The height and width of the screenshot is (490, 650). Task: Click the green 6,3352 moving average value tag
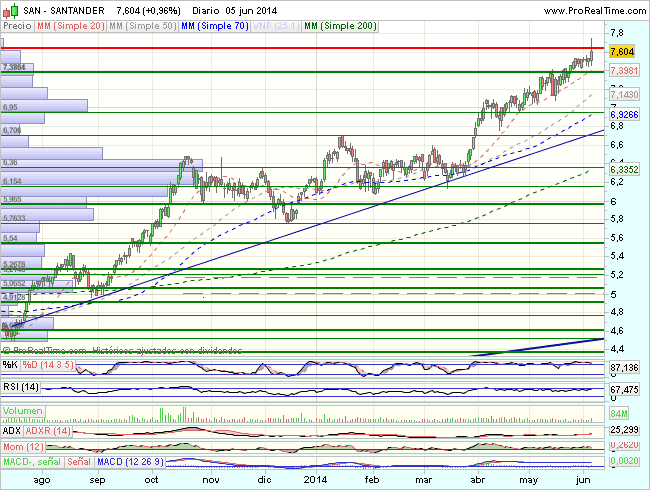(x=622, y=170)
